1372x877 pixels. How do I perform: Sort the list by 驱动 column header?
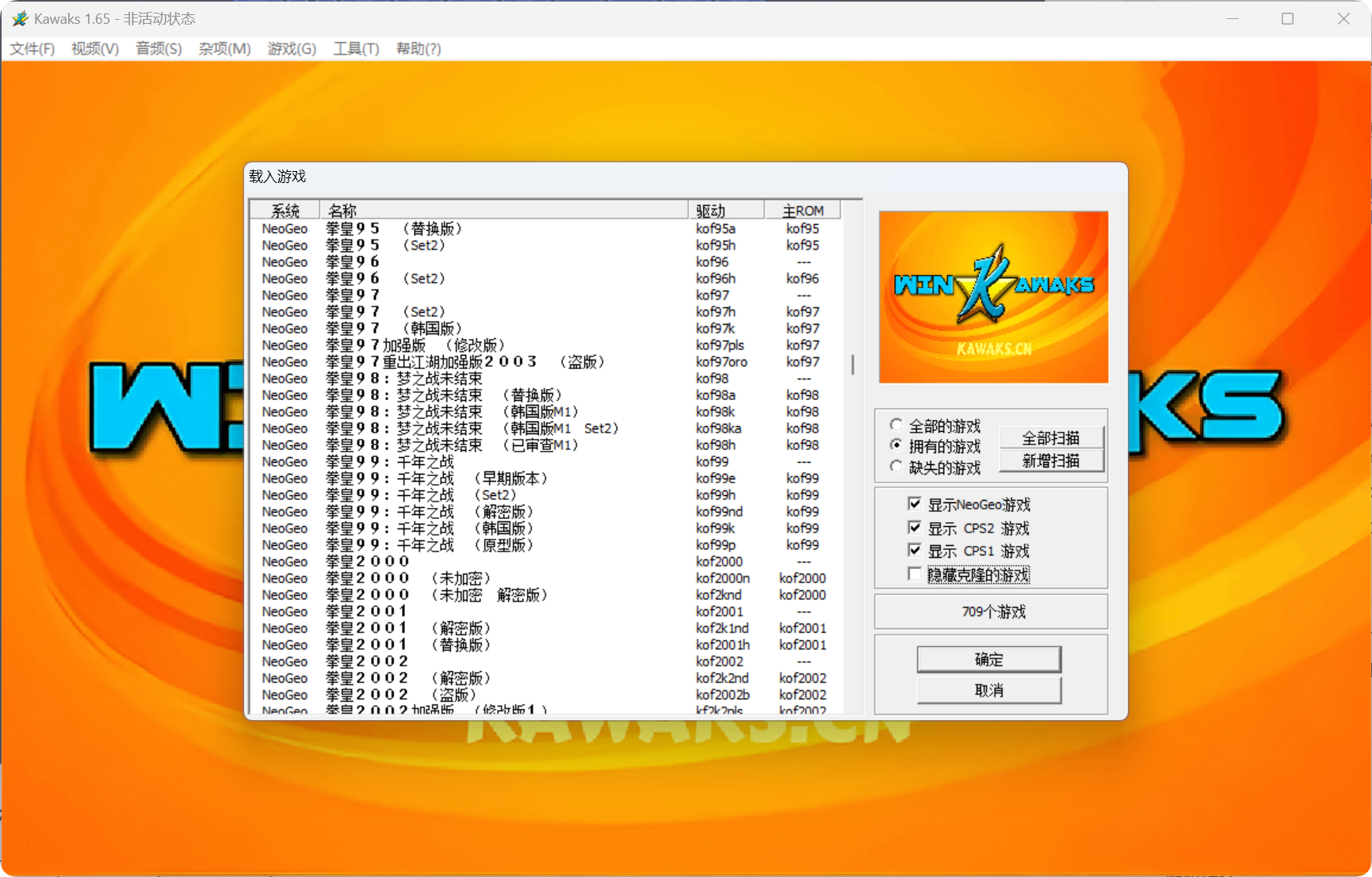click(726, 210)
